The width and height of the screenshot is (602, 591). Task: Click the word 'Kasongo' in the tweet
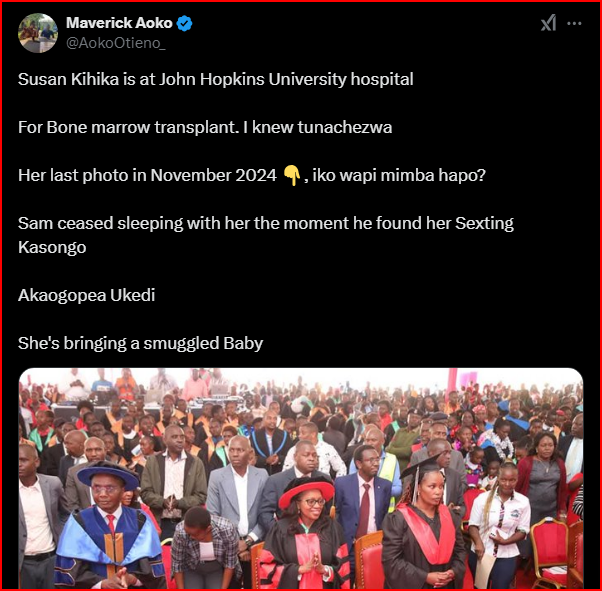pyautogui.click(x=52, y=247)
